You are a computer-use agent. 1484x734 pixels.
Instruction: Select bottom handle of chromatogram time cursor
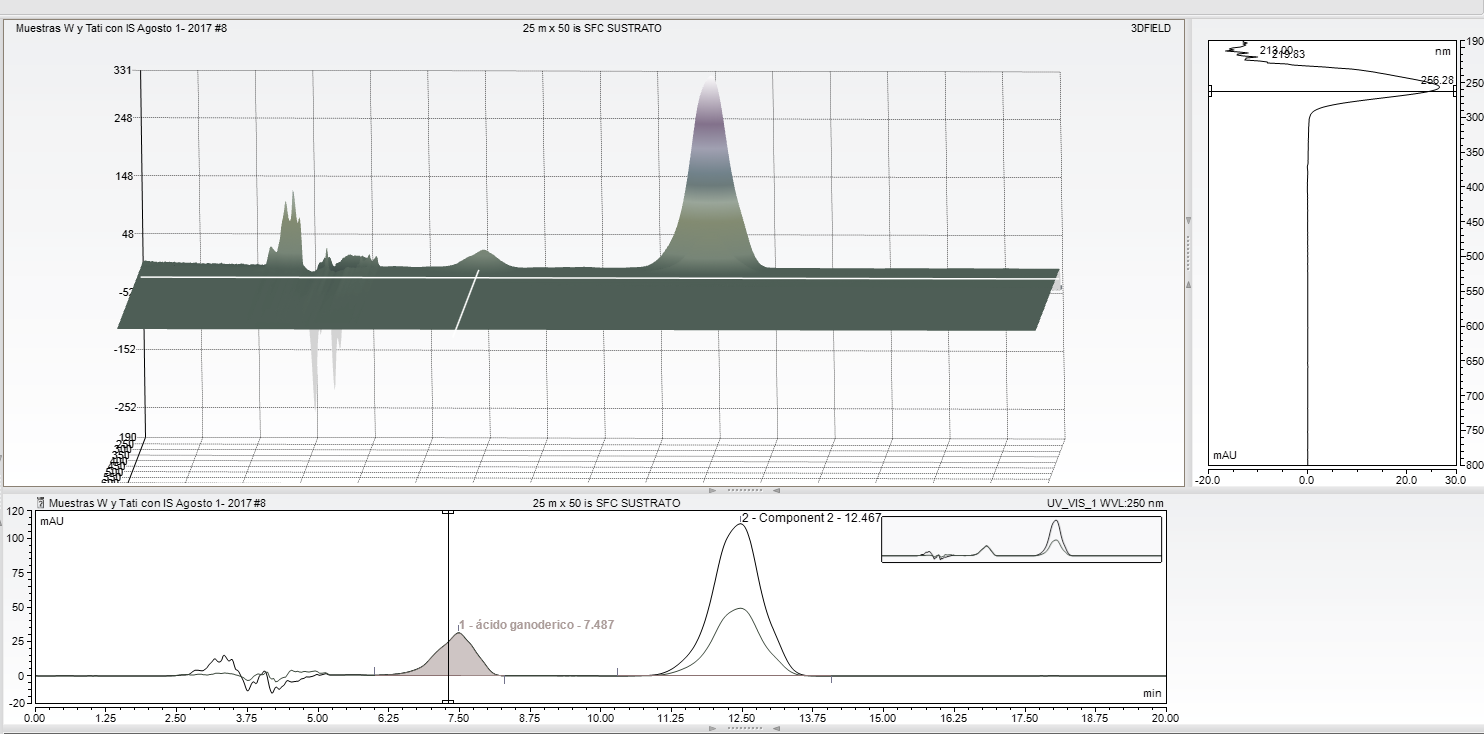point(448,701)
